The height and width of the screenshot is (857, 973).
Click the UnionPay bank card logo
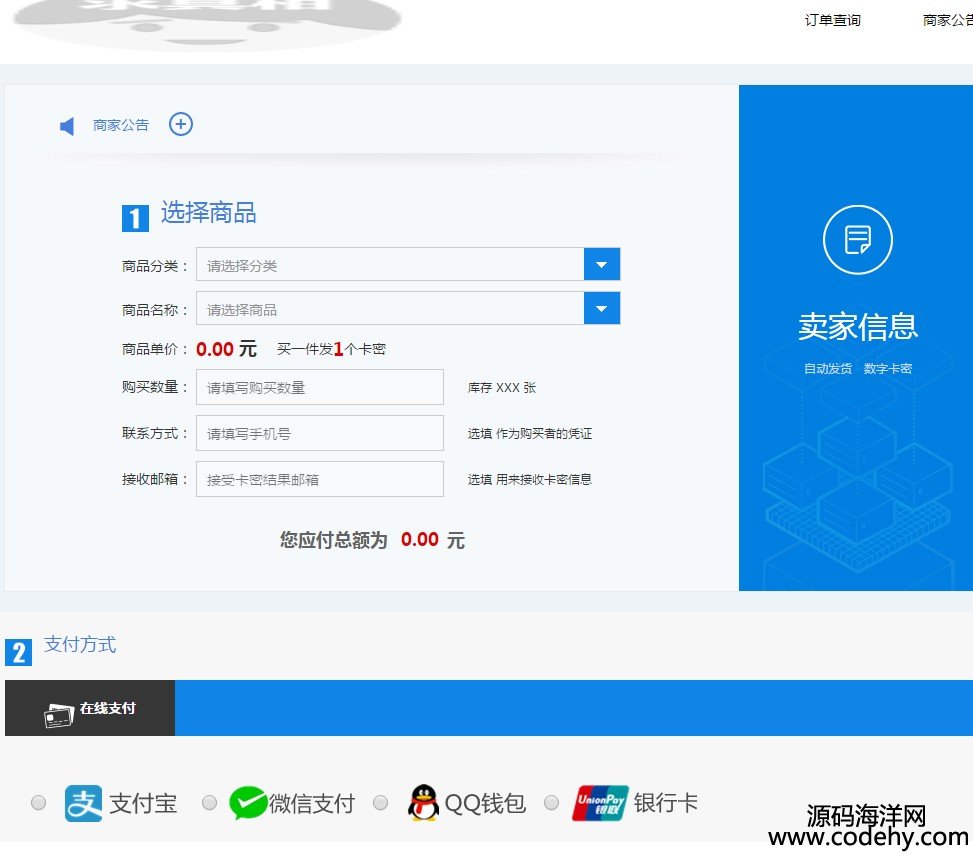click(599, 803)
